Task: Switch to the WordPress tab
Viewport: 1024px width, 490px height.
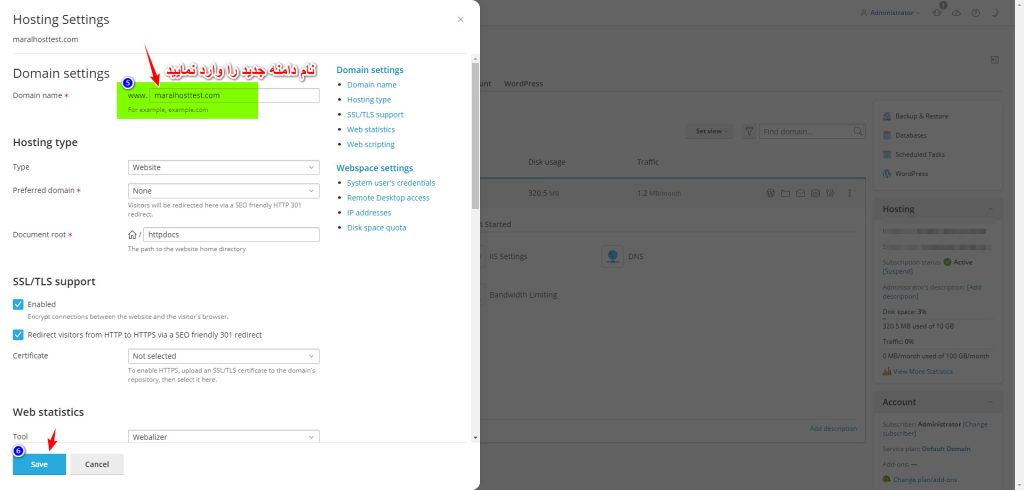Action: (x=523, y=84)
